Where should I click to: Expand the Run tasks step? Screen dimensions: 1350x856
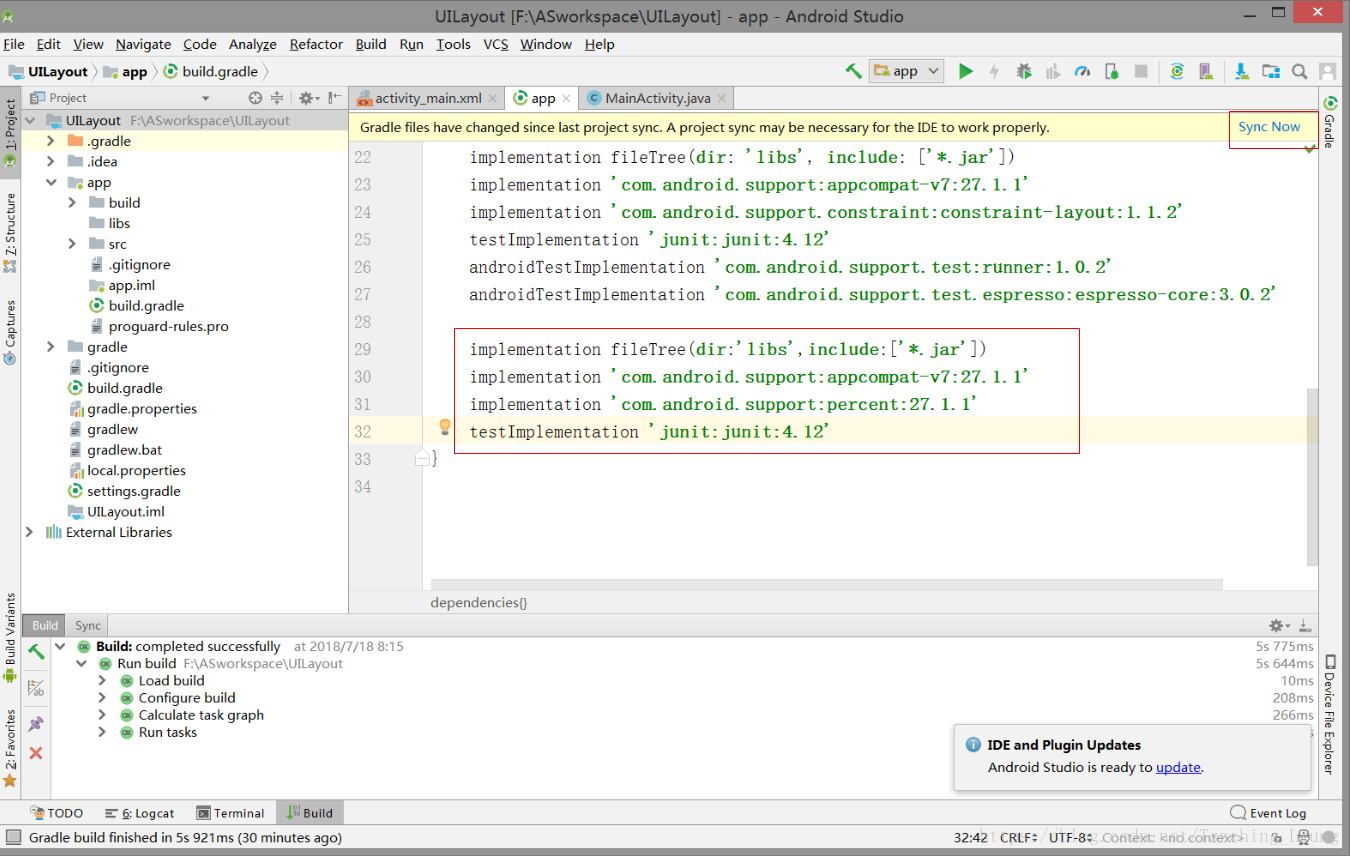click(x=102, y=732)
